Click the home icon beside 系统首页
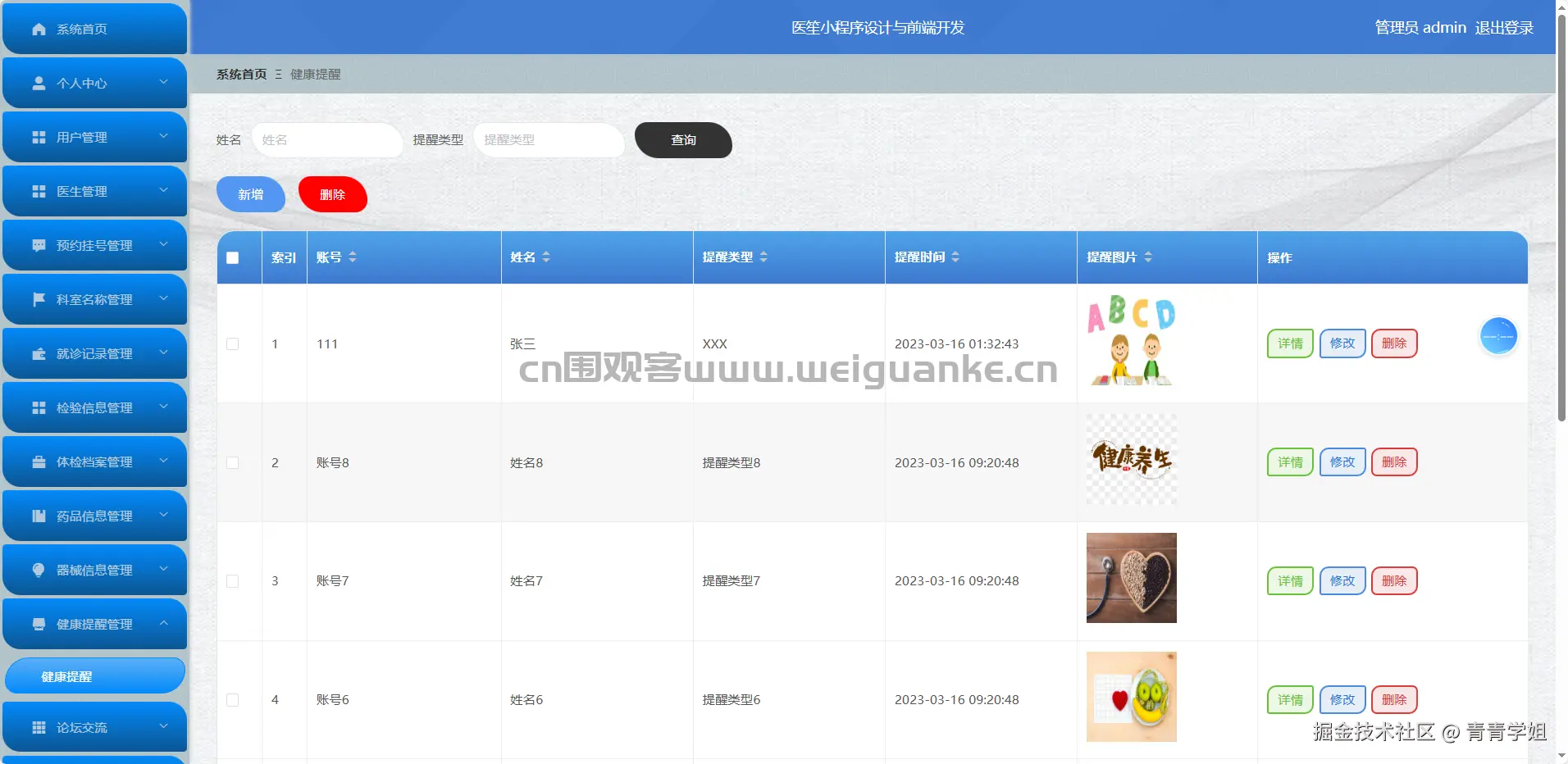 point(39,30)
